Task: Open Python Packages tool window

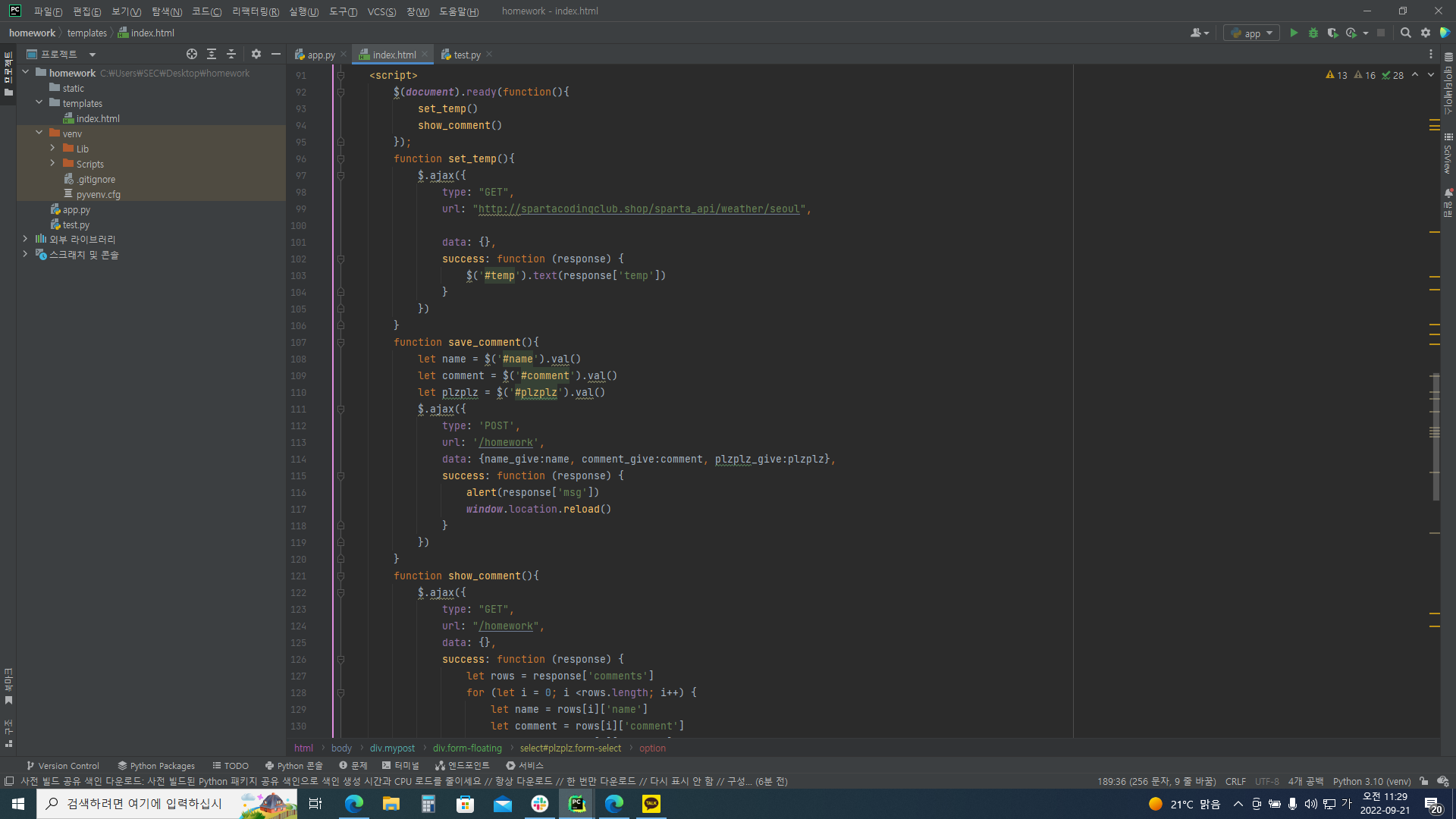Action: click(156, 765)
